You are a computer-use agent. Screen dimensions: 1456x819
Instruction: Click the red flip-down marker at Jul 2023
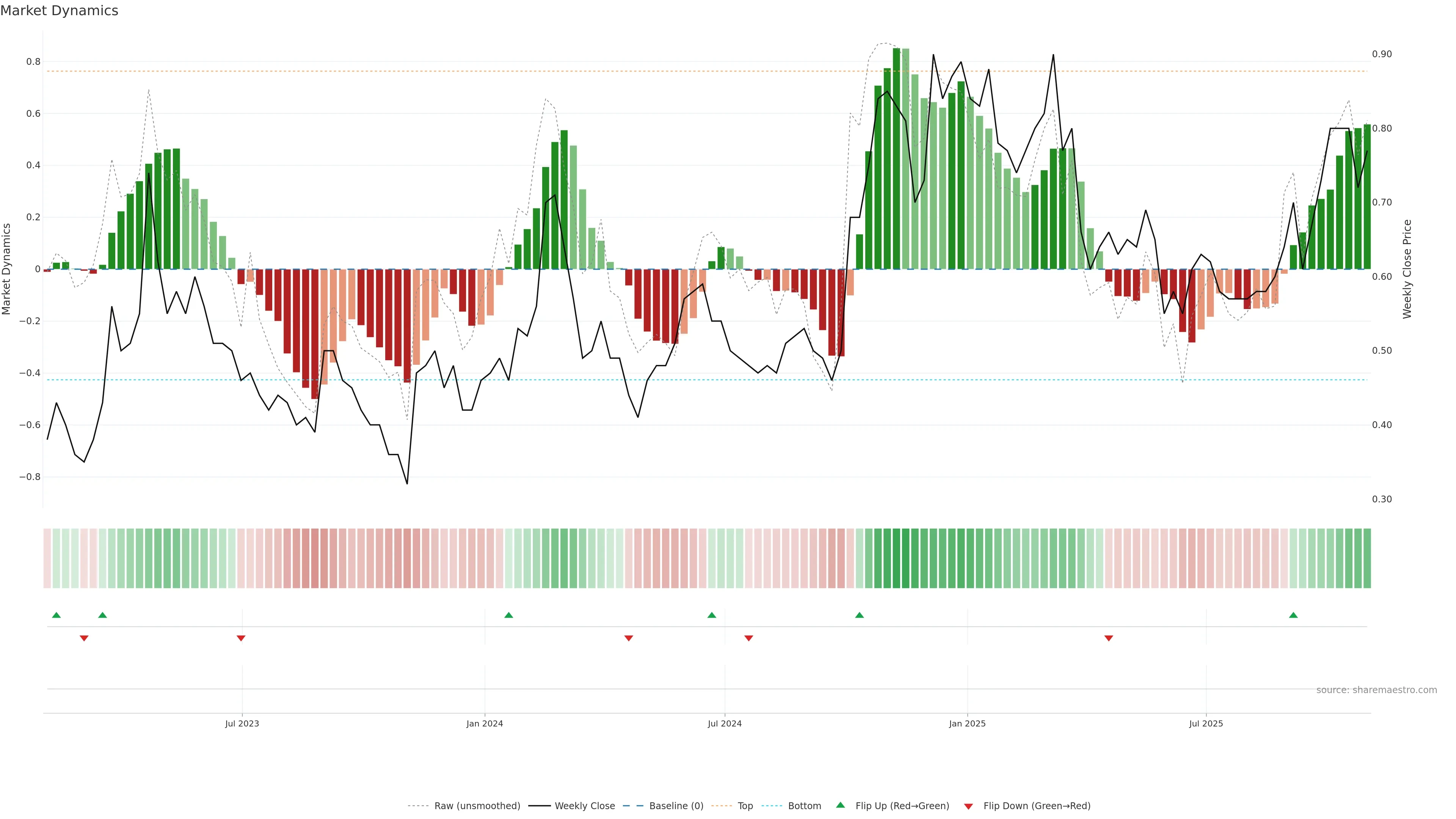[241, 638]
